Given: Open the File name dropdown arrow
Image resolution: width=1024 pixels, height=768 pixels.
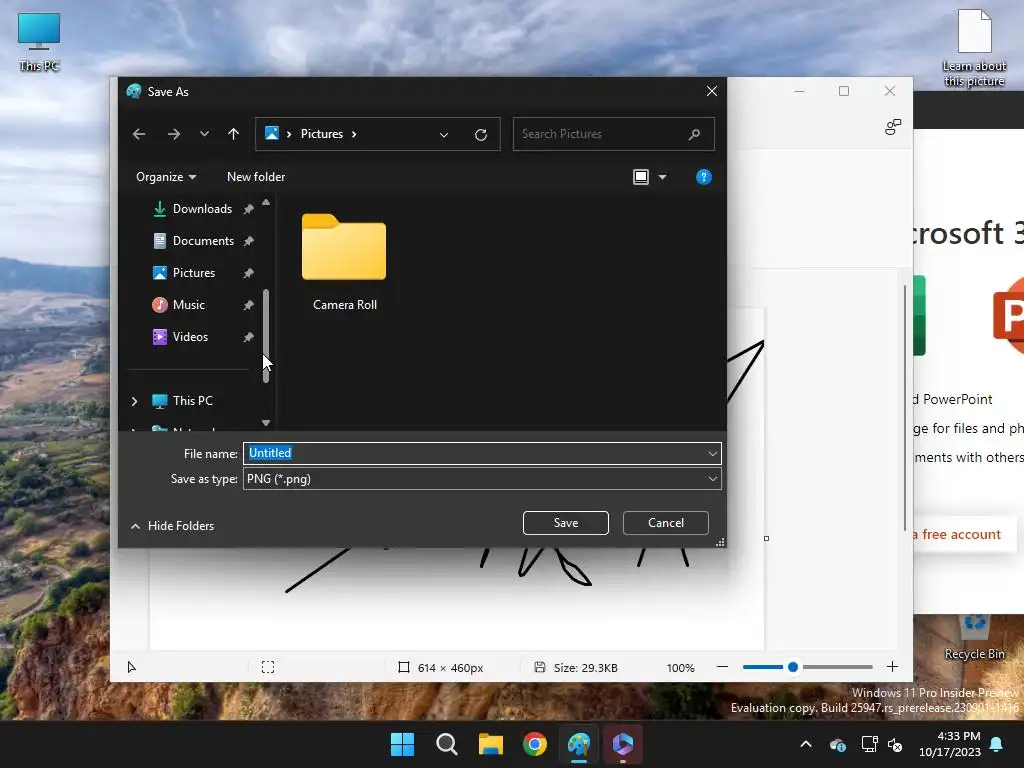Looking at the screenshot, I should (712, 453).
